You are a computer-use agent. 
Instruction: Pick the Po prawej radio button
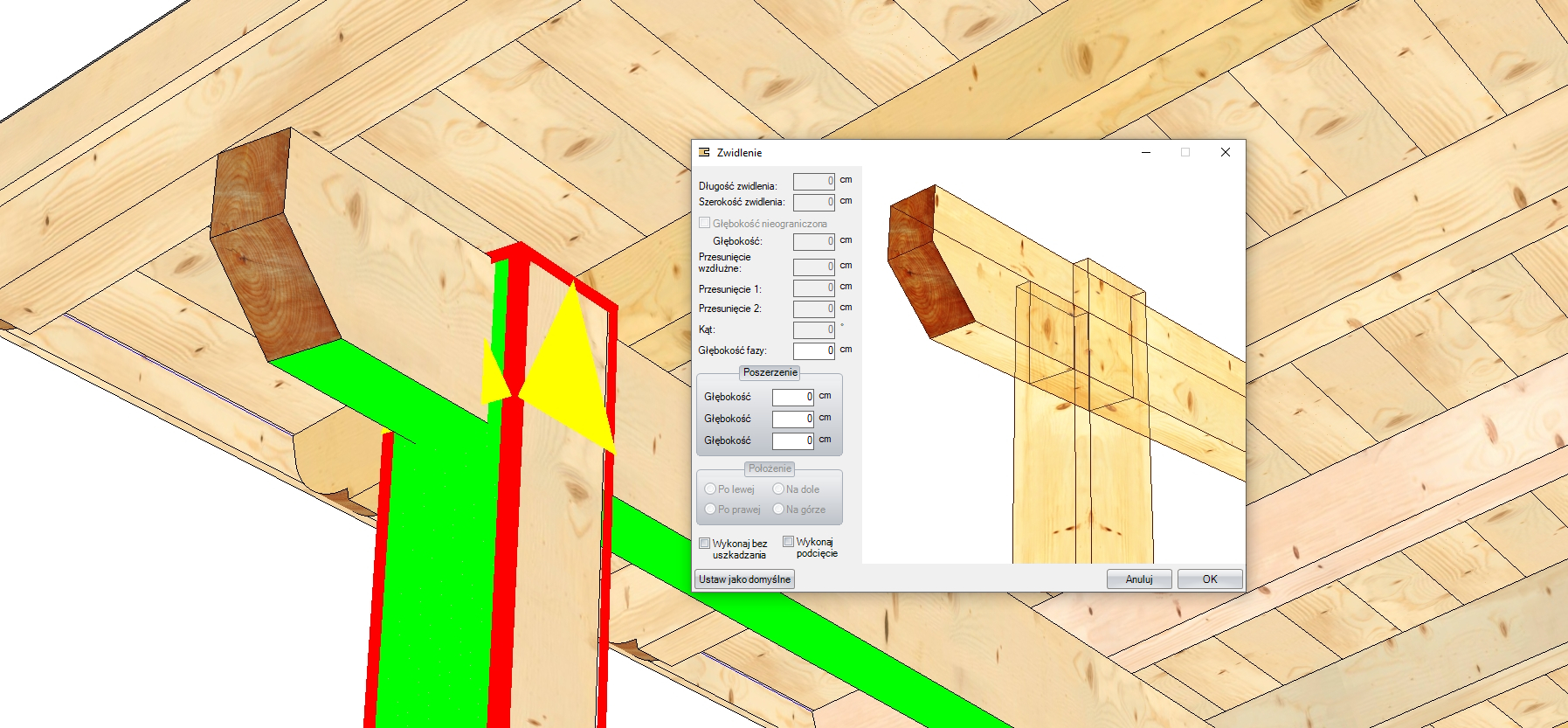click(x=710, y=510)
